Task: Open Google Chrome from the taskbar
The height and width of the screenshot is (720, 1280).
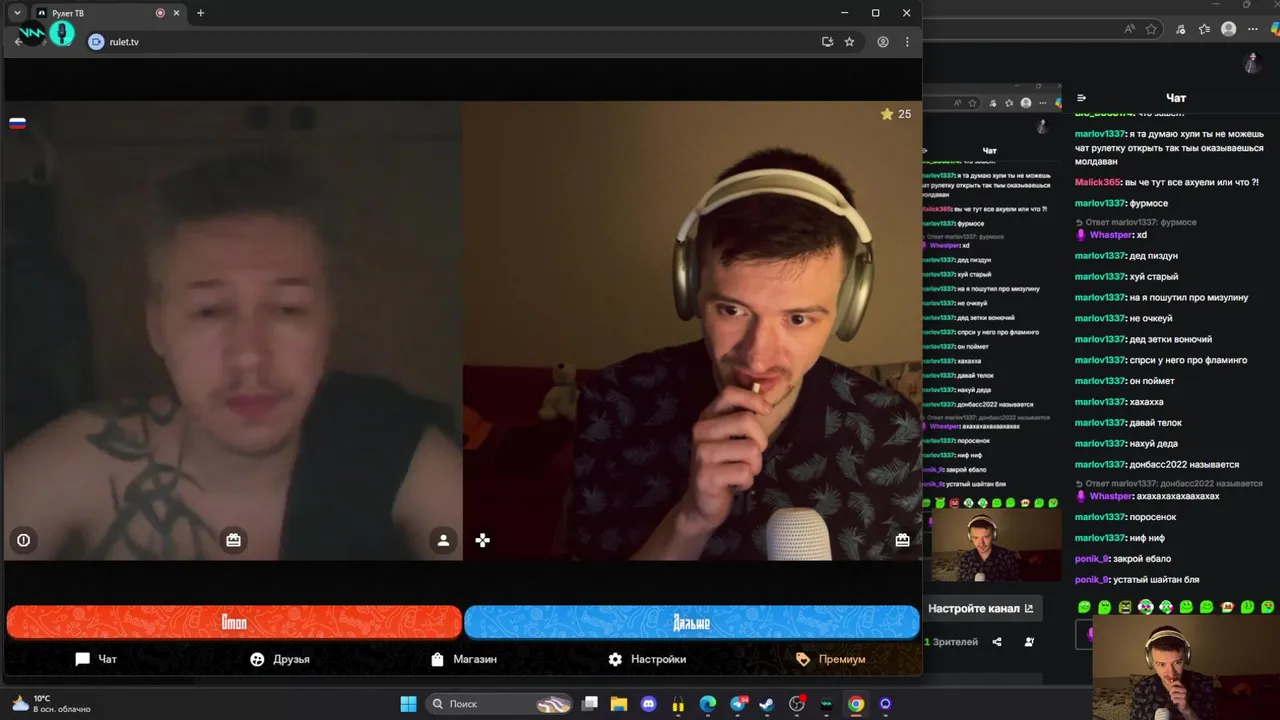Action: click(x=856, y=704)
